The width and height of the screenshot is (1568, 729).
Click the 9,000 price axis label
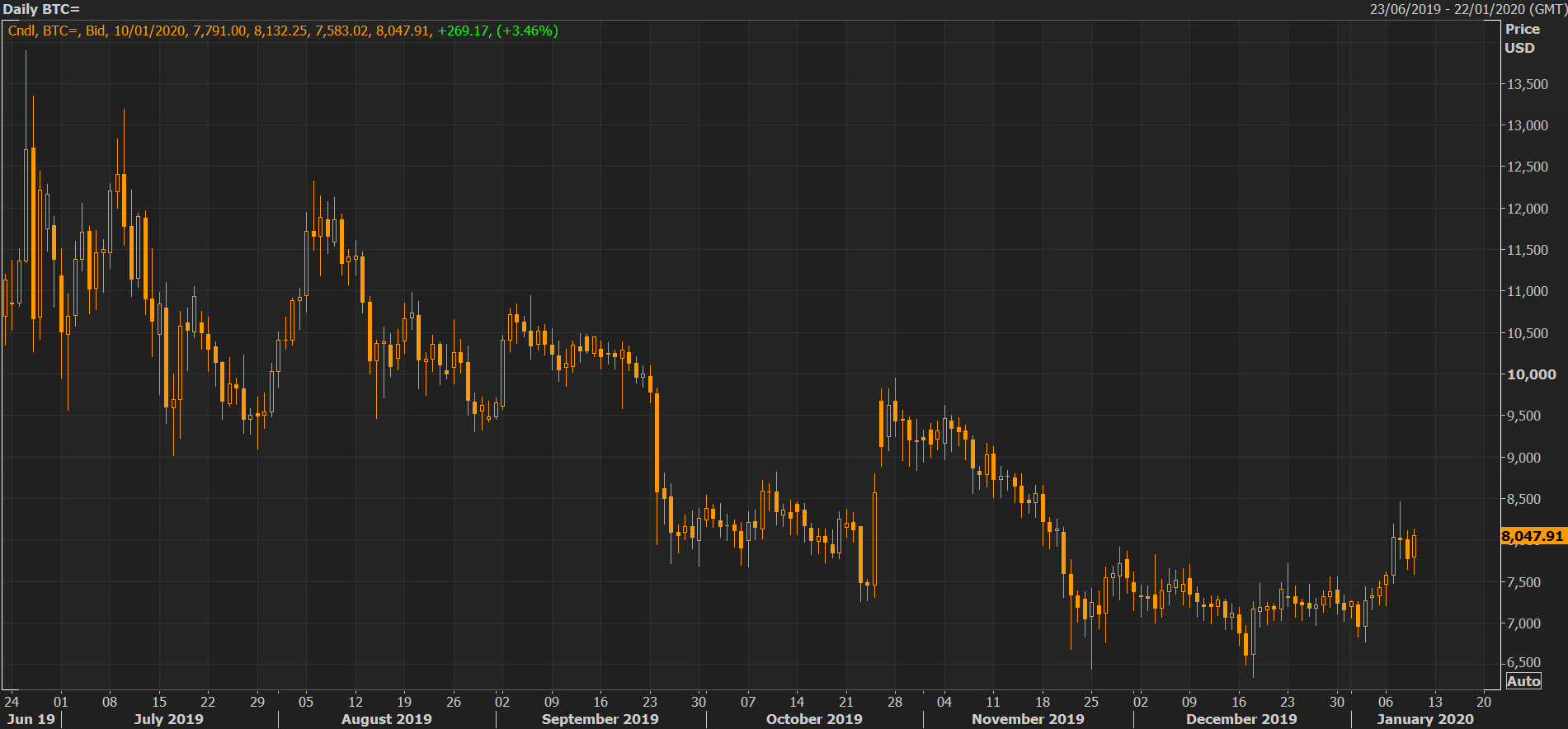tap(1523, 458)
